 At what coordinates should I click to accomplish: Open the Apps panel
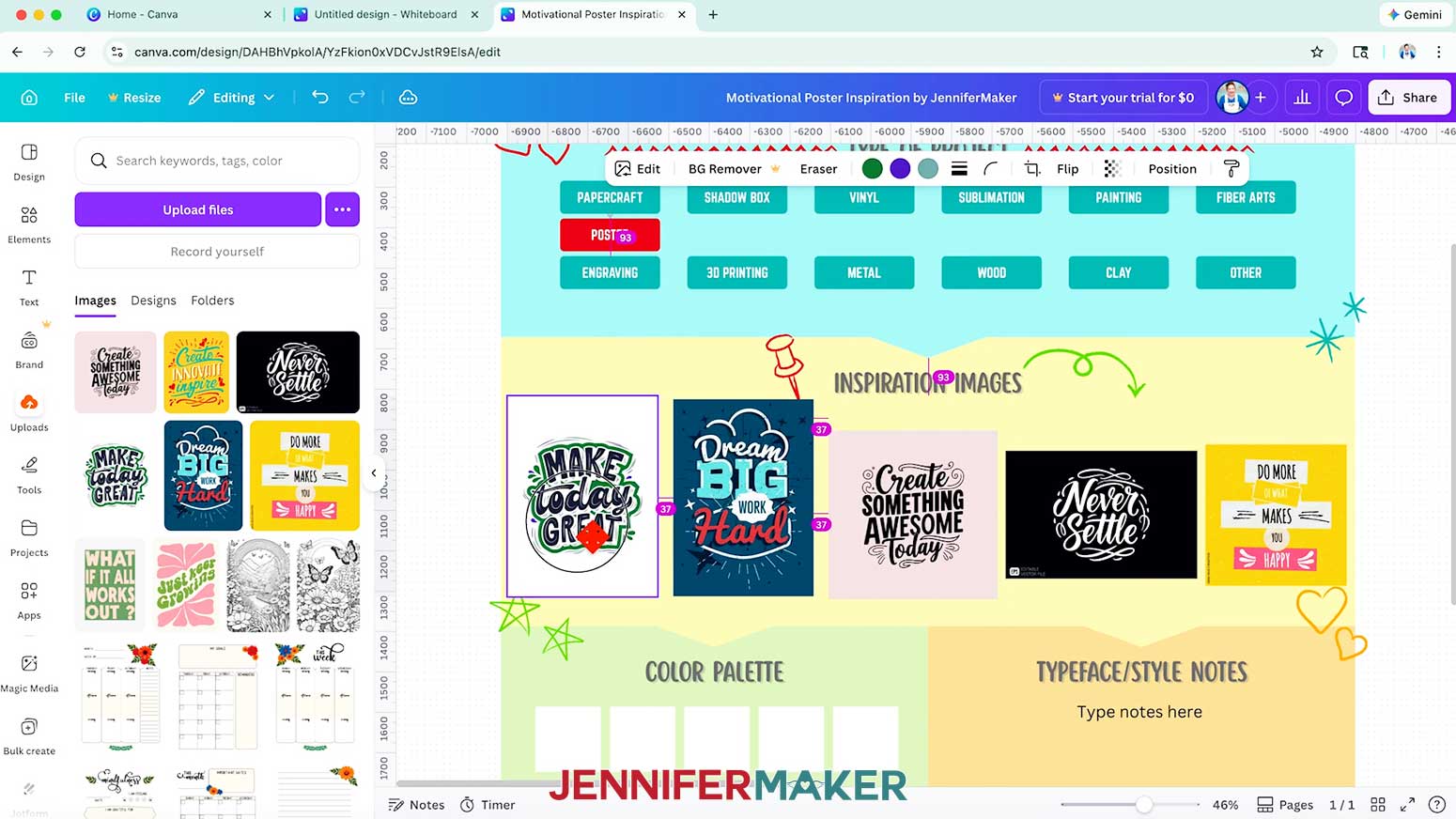29,600
